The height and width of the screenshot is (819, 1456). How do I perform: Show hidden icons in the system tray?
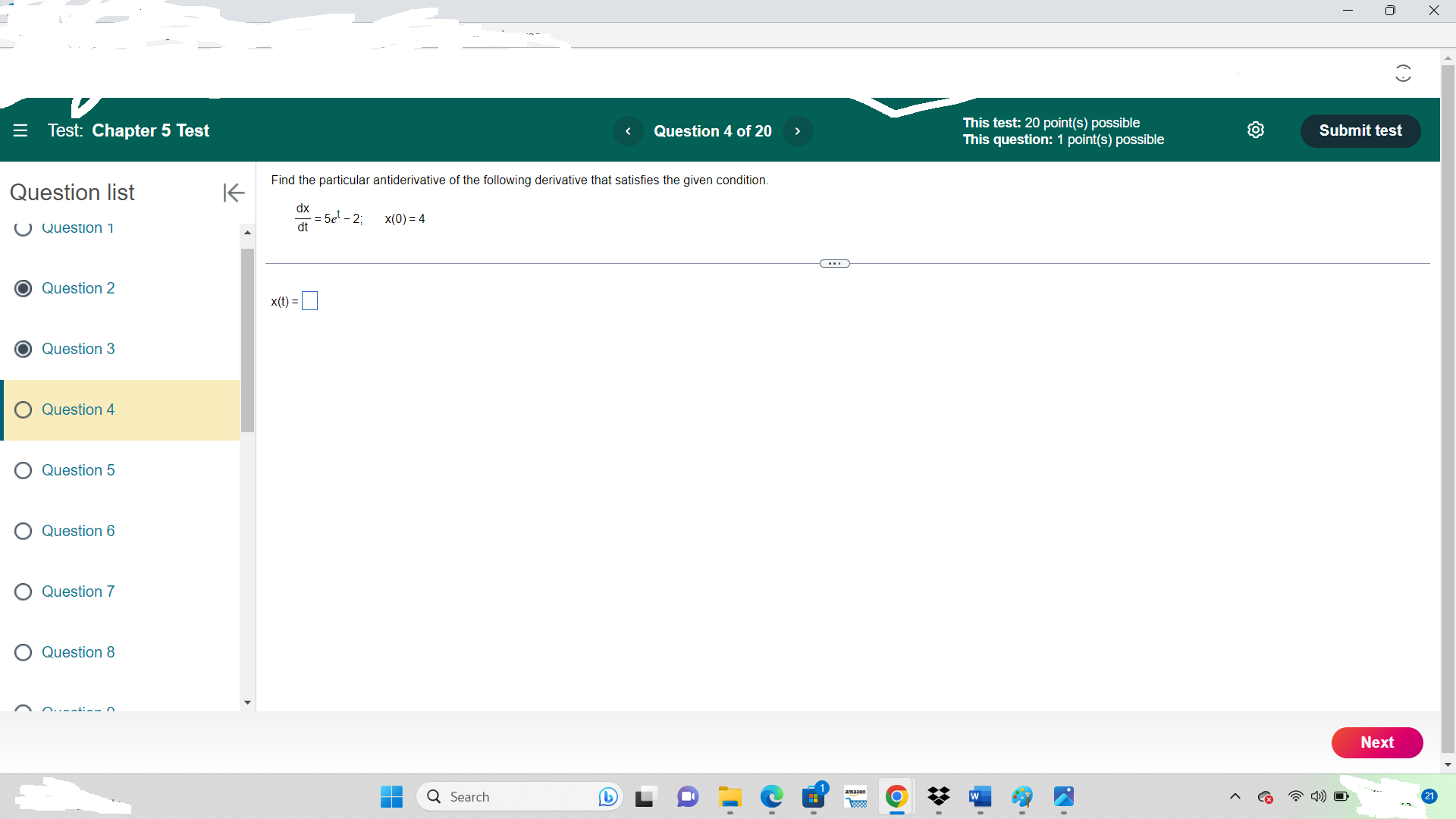click(1235, 796)
